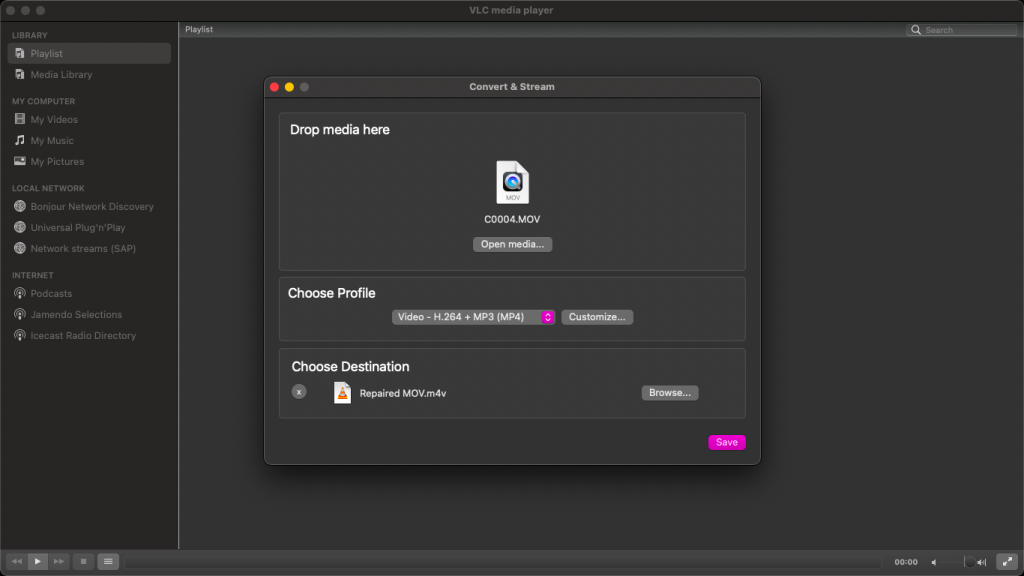Click the VLC cone destination file icon

342,392
